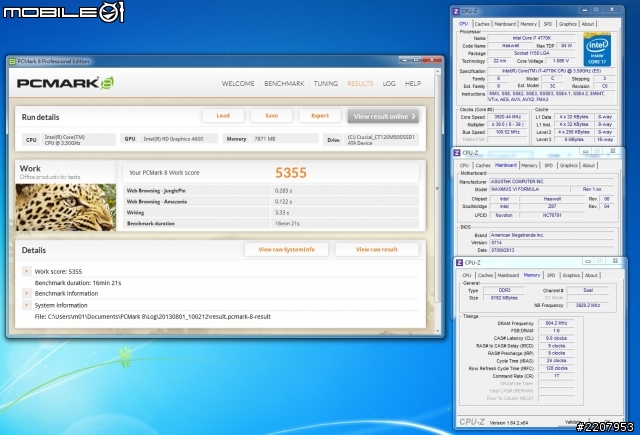The height and width of the screenshot is (435, 640).
Task: Open View raw result
Action: pyautogui.click(x=377, y=249)
